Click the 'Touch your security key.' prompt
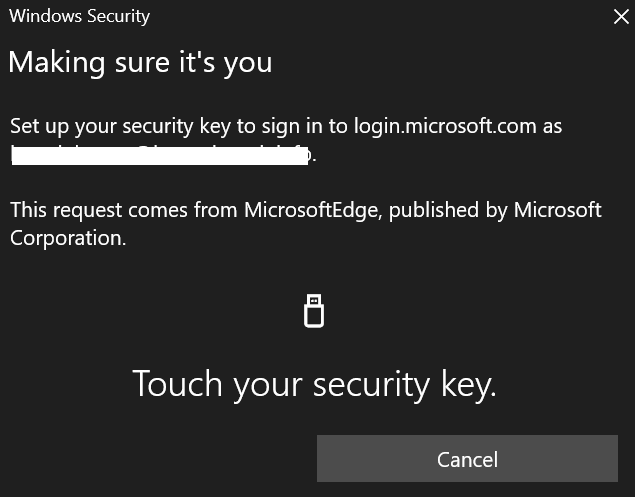The width and height of the screenshot is (635, 497). (314, 384)
